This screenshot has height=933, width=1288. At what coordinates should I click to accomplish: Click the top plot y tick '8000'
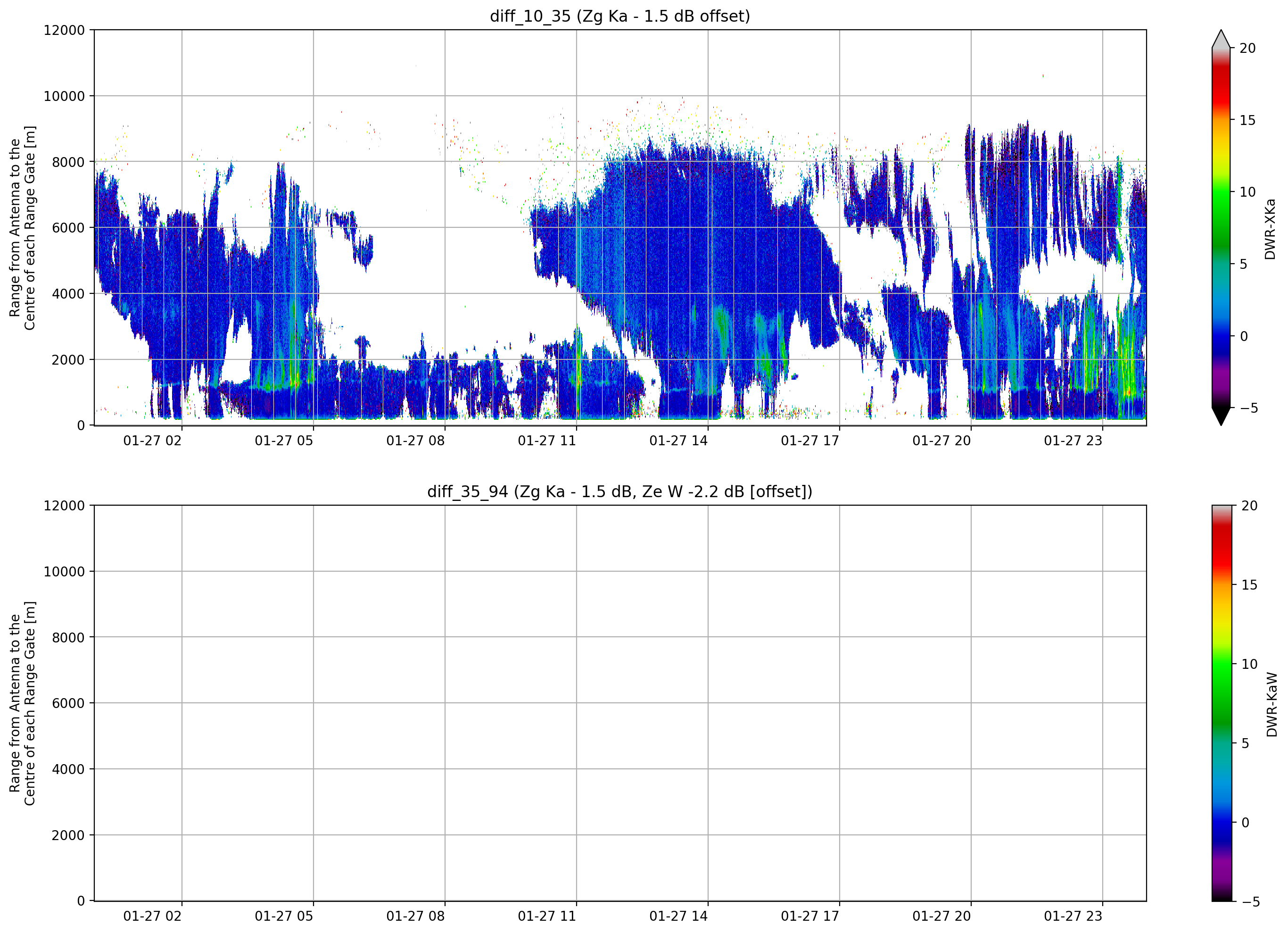(x=68, y=162)
